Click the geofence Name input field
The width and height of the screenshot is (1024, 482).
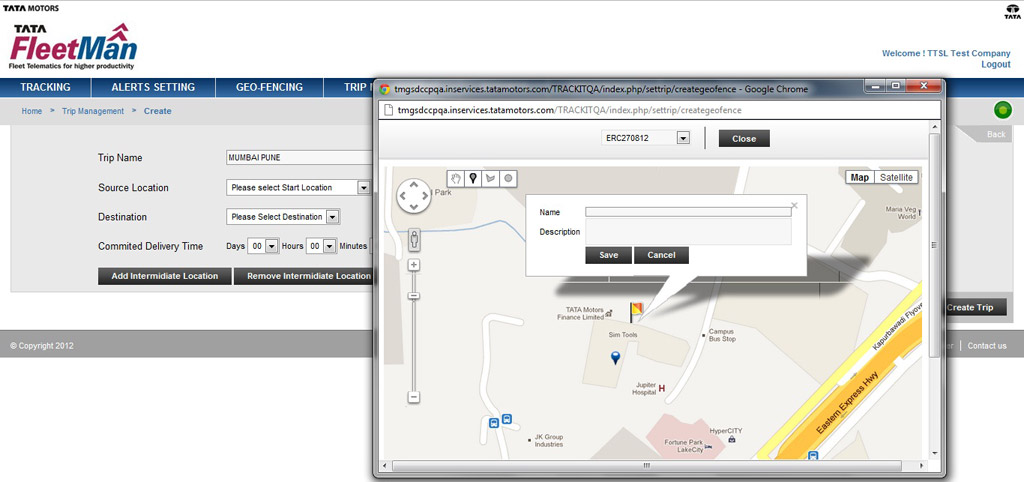click(x=688, y=212)
